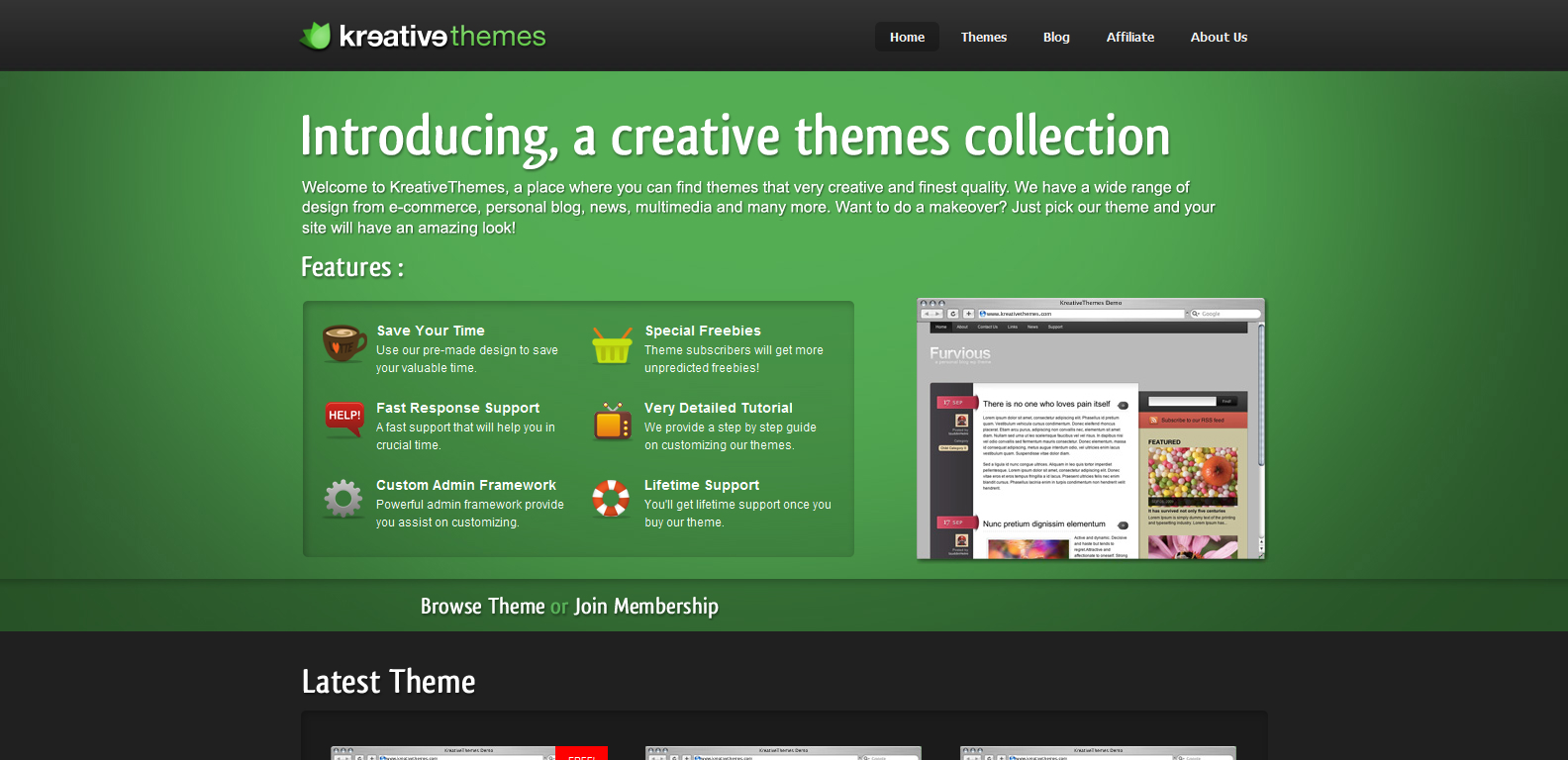Click the Latest Theme heading
1568x760 pixels.
pyautogui.click(x=388, y=682)
